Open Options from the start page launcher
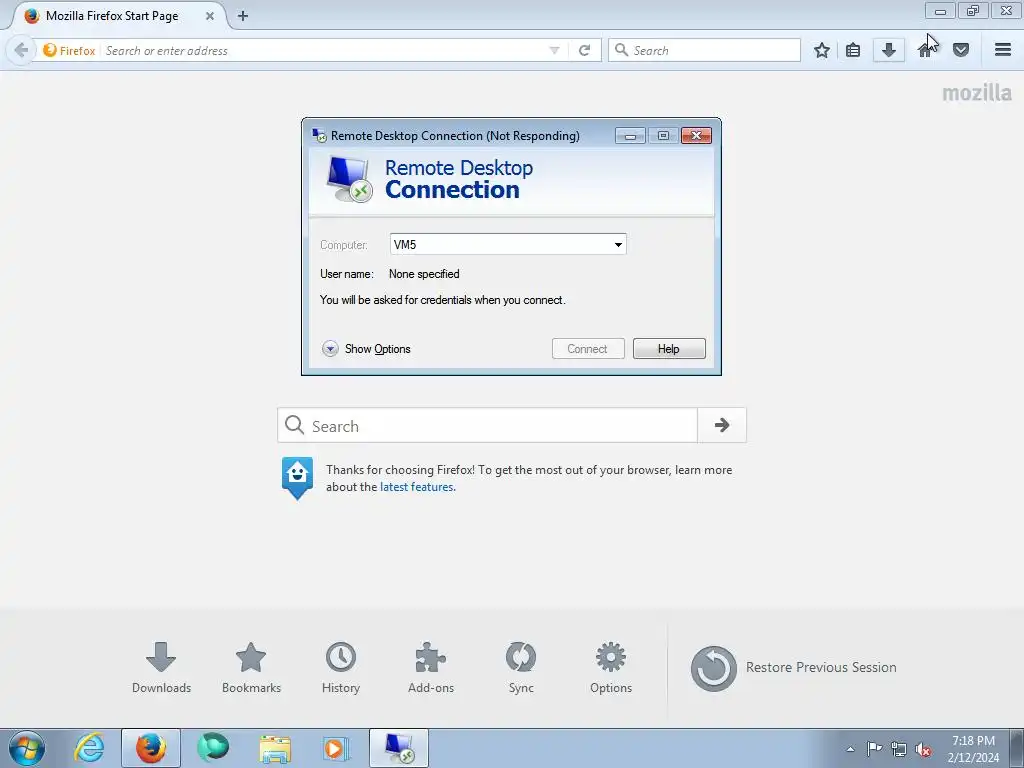 pyautogui.click(x=611, y=667)
